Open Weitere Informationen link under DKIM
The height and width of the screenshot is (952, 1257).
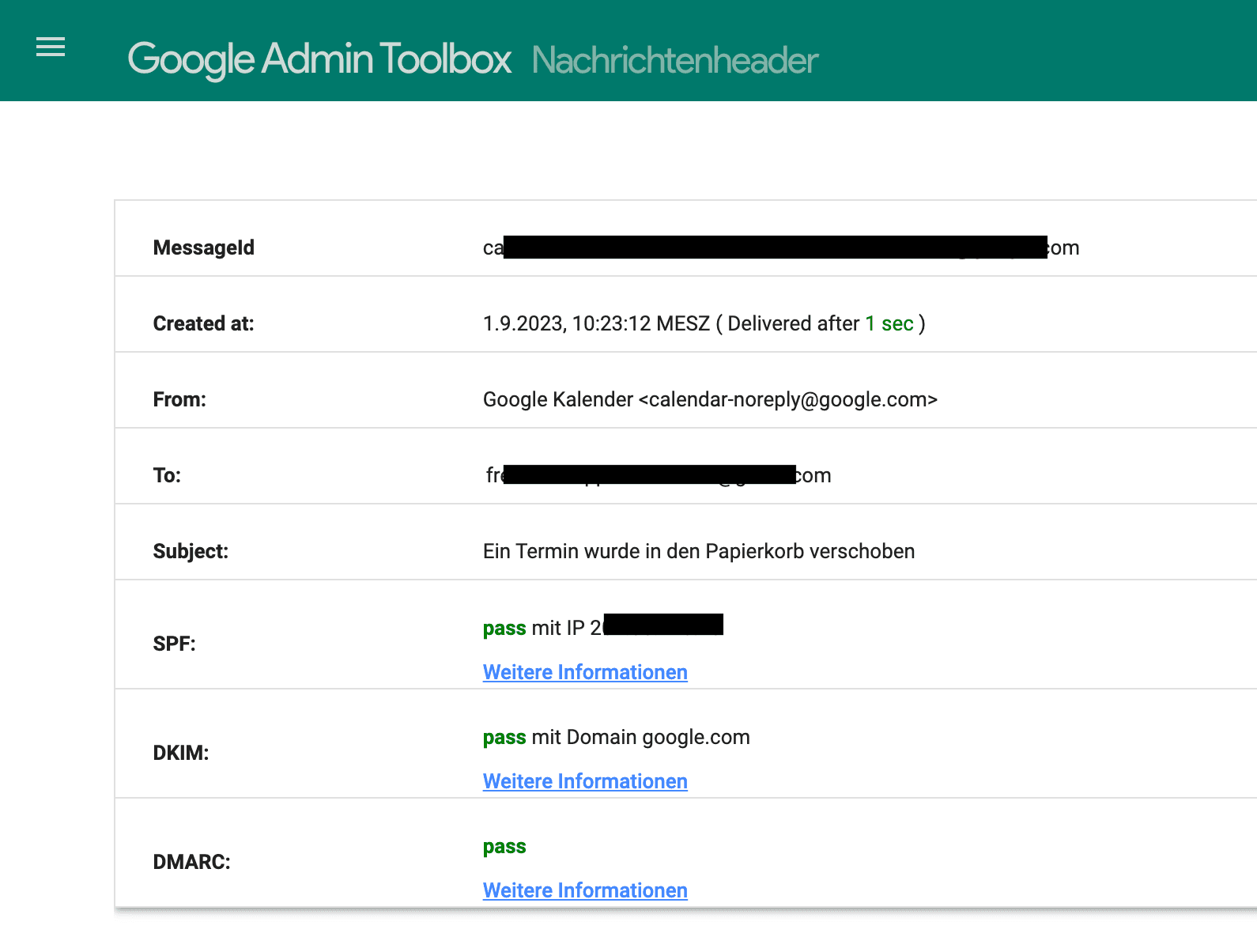point(585,781)
